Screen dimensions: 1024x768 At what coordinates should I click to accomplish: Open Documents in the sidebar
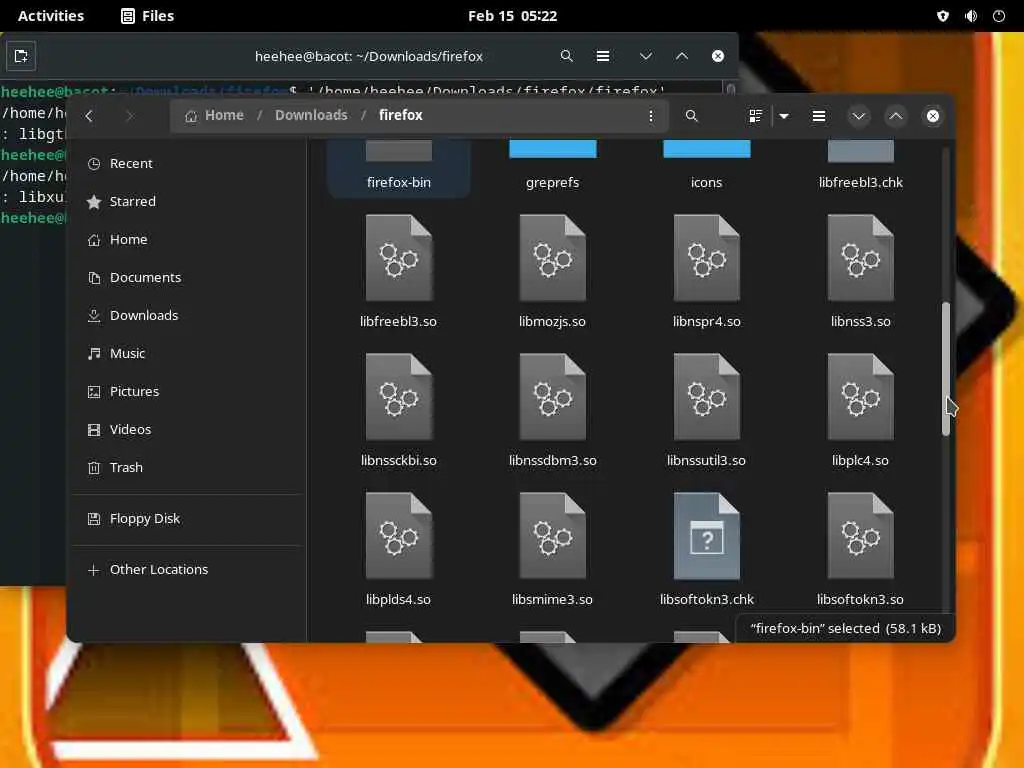pos(186,277)
